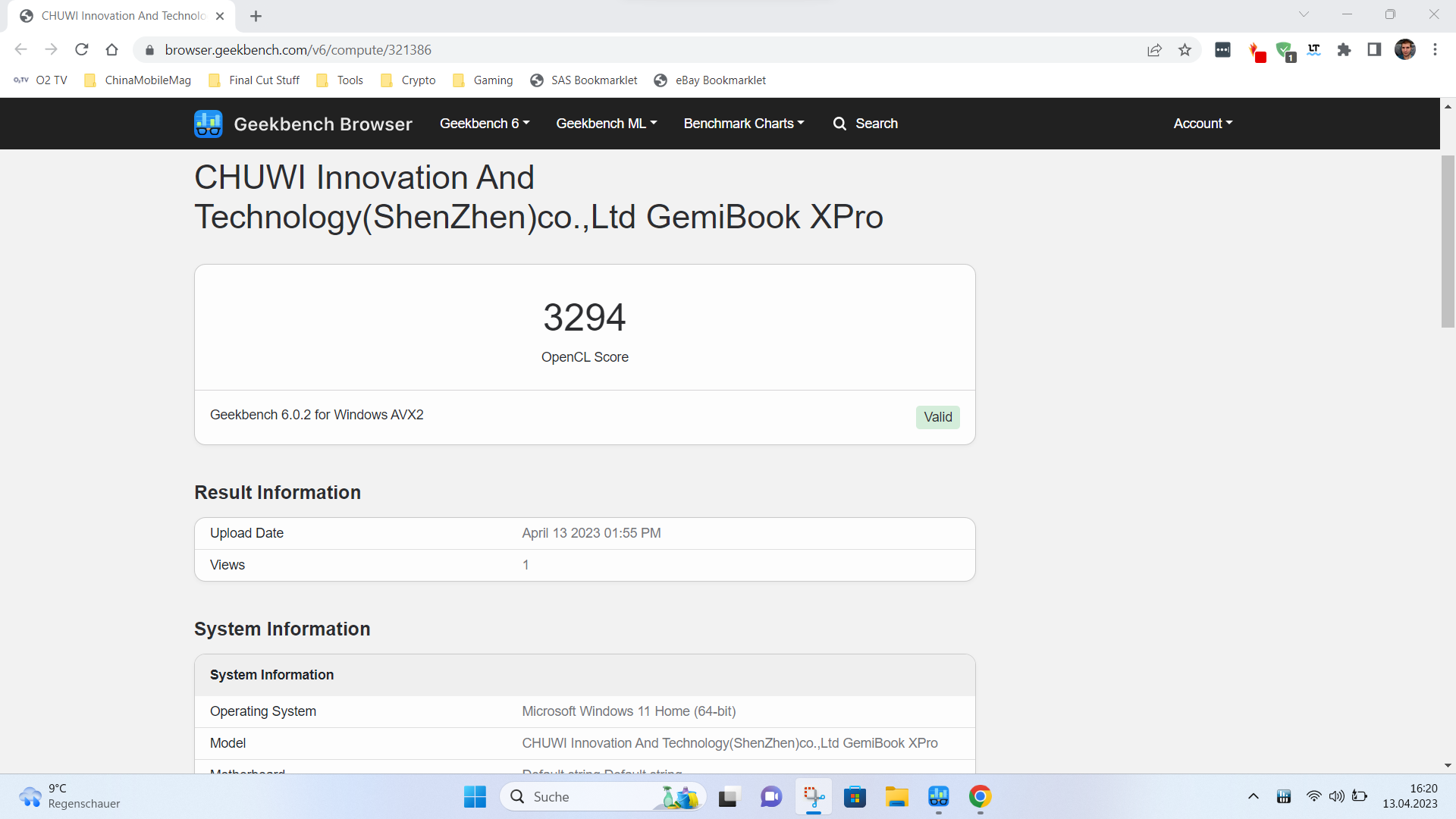
Task: Open the Wi-Fi network tray icon
Action: (x=1313, y=796)
